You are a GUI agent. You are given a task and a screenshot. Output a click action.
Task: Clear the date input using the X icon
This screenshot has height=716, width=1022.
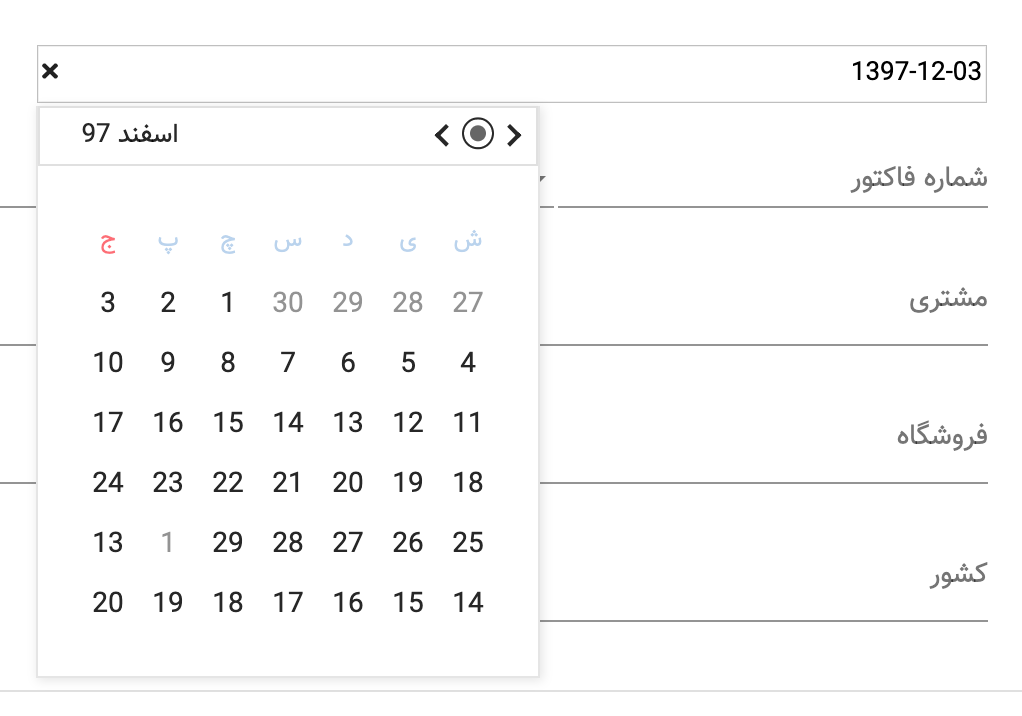pyautogui.click(x=49, y=71)
